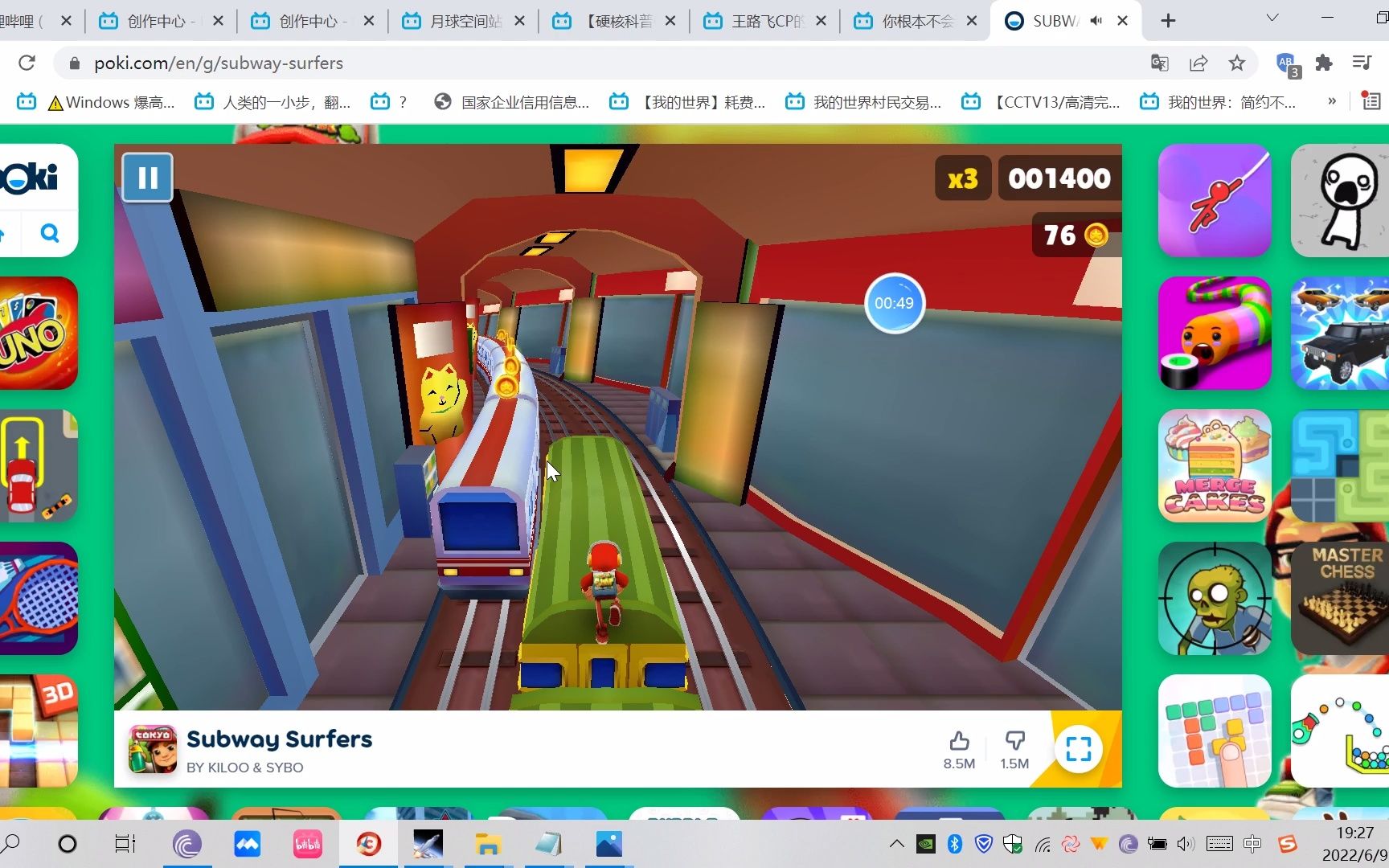
Task: Open the 【我的世界】耗费 bookmark
Action: 688,102
